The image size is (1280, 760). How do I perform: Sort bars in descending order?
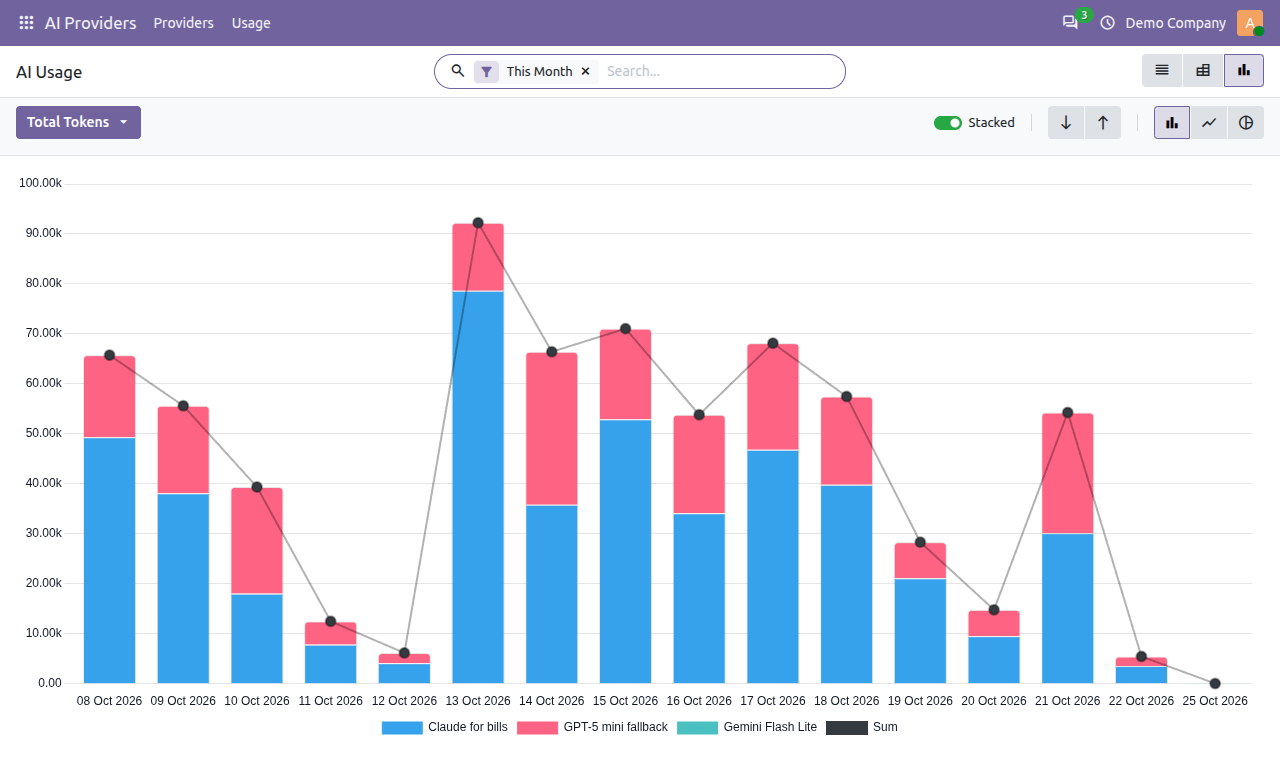1066,123
